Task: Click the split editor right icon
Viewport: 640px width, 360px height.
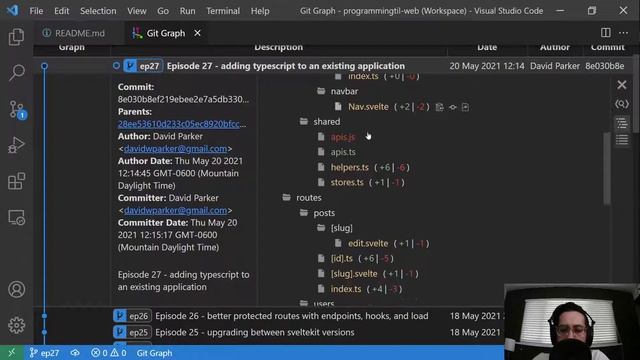Action: (x=606, y=33)
